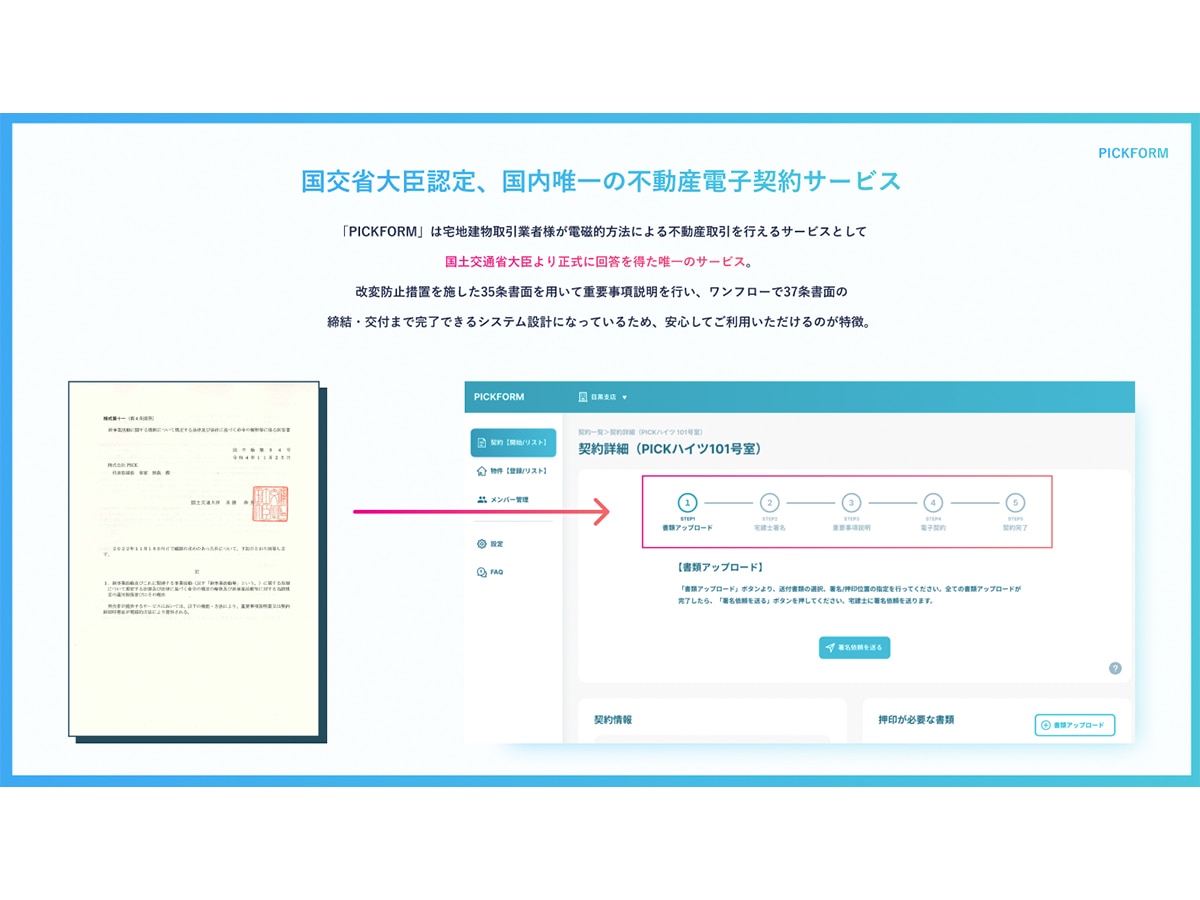Open FAQ in the sidebar
The height and width of the screenshot is (900, 1200).
pyautogui.click(x=491, y=572)
